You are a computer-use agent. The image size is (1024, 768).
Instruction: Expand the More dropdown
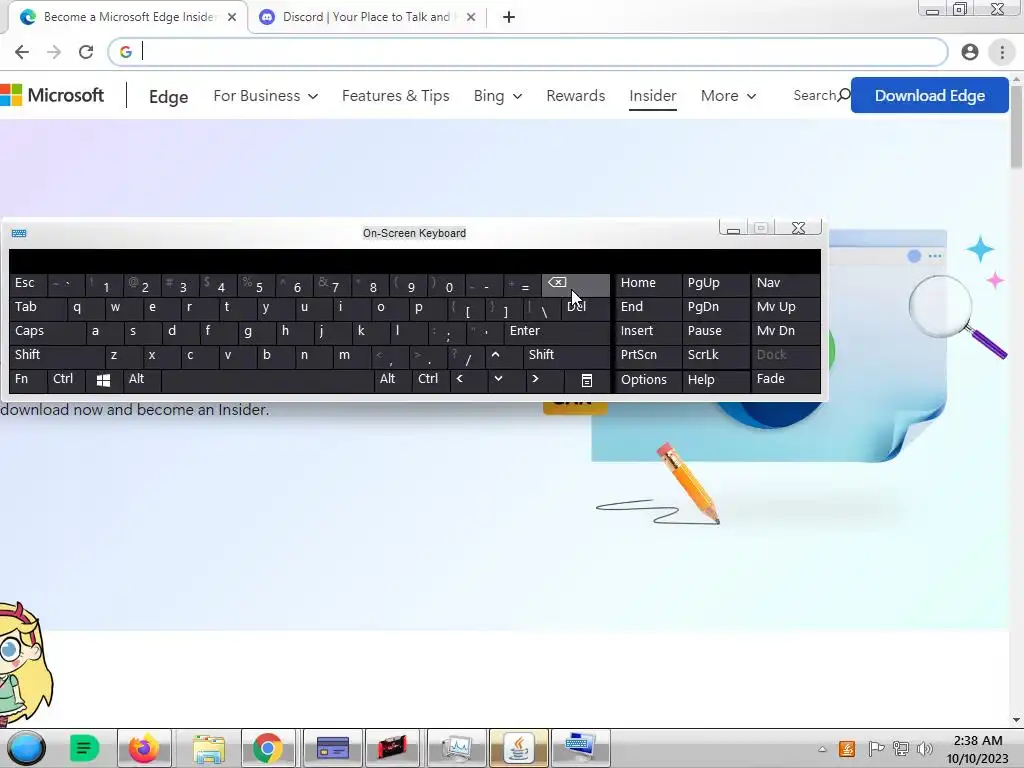728,96
